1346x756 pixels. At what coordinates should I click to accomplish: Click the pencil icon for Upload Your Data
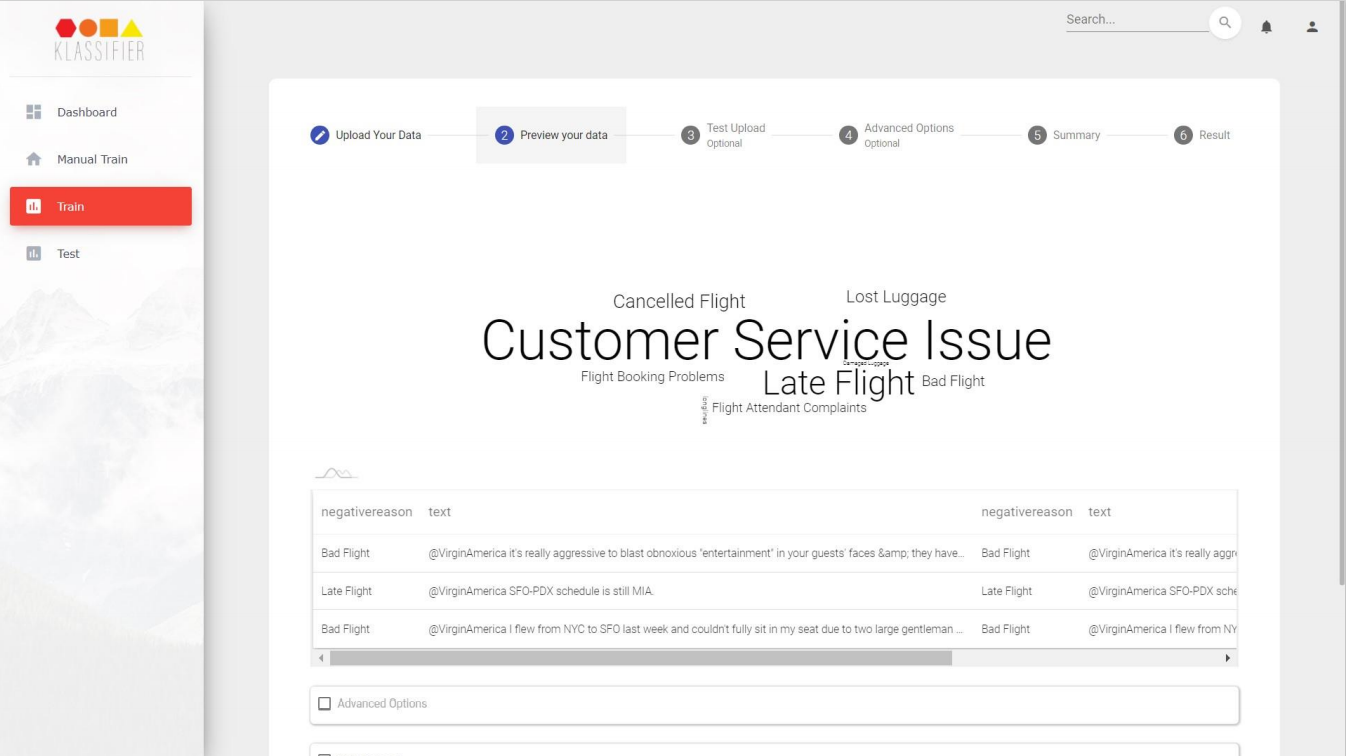pyautogui.click(x=320, y=135)
